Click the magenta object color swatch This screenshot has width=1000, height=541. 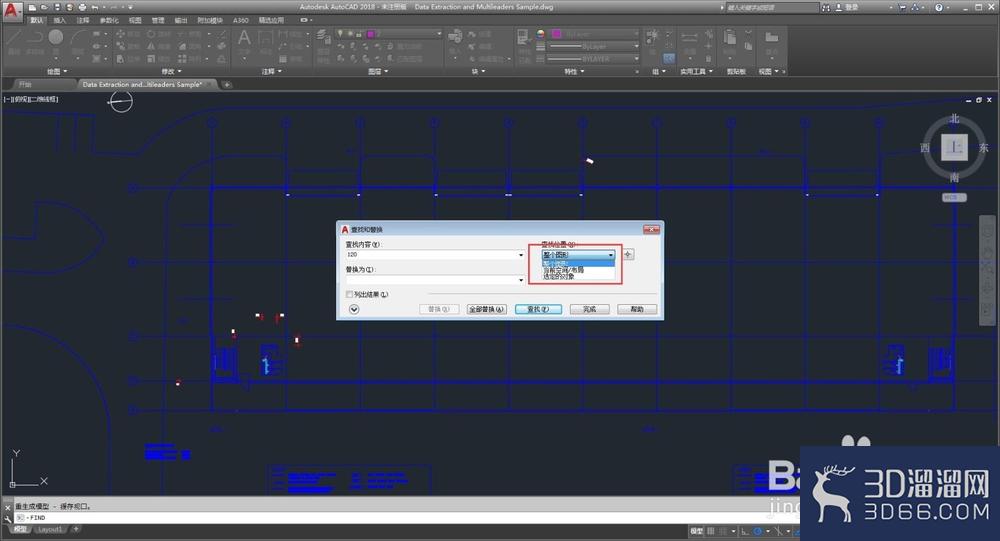[x=556, y=33]
